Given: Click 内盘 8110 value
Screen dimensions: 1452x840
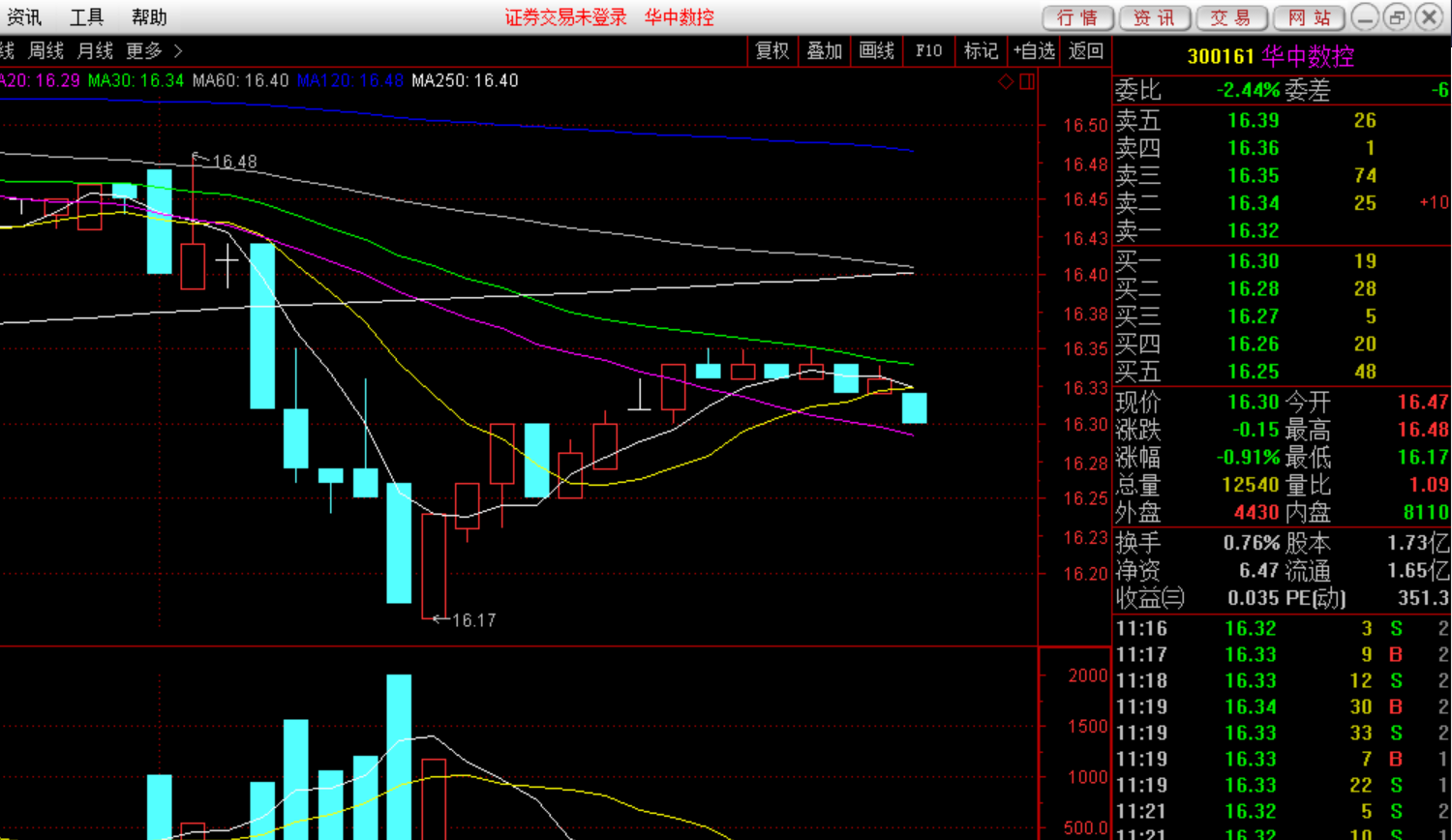Looking at the screenshot, I should [x=1426, y=513].
